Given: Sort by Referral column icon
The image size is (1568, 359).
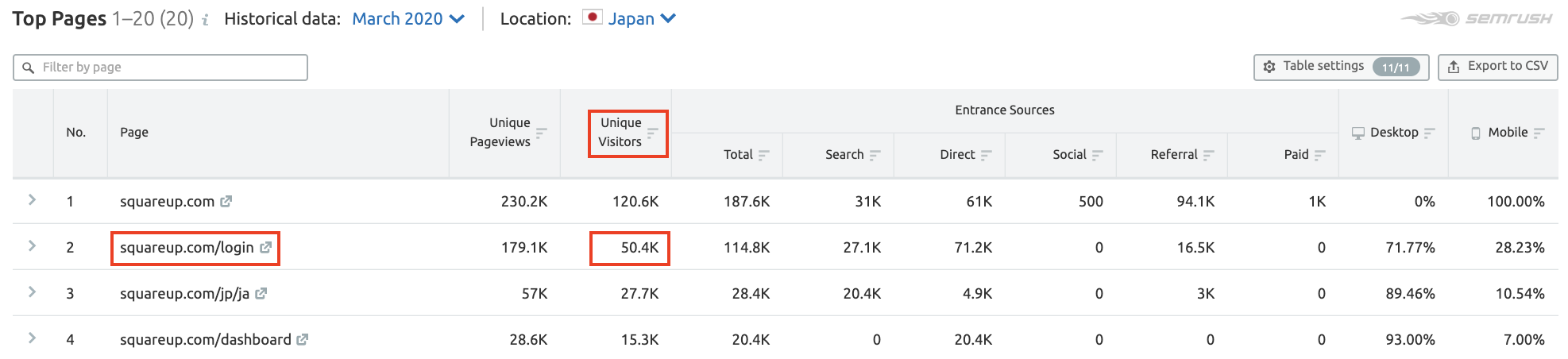Looking at the screenshot, I should click(x=1209, y=155).
